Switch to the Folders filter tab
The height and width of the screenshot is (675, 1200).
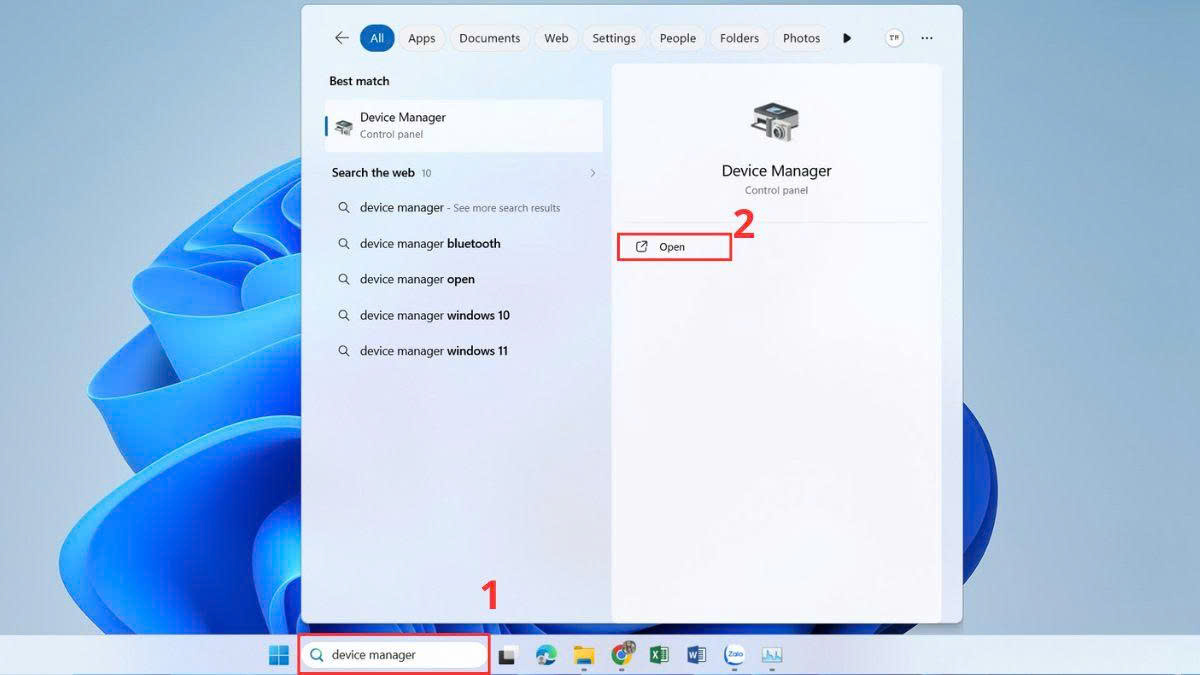point(739,38)
